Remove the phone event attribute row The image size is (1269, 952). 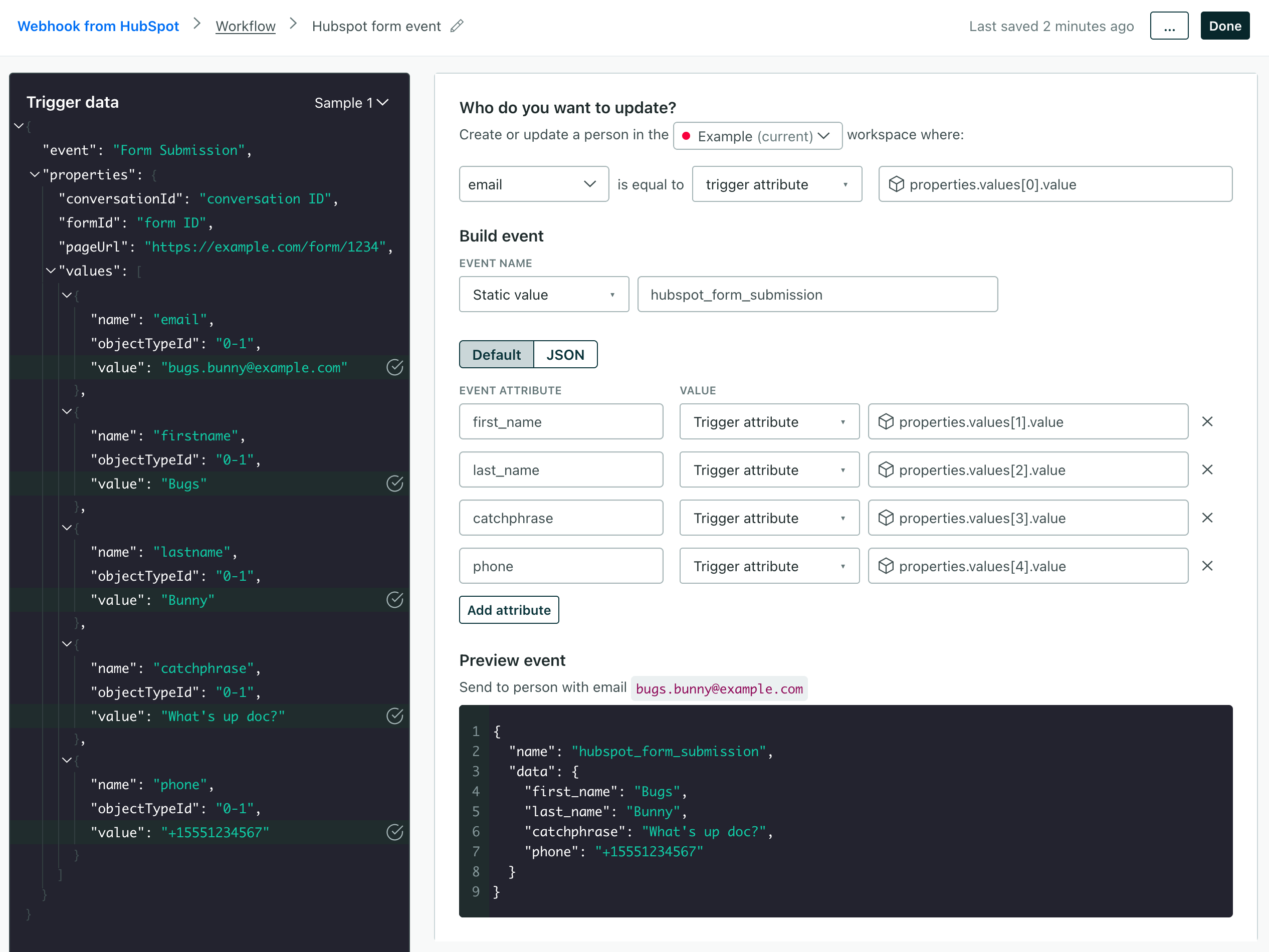click(1208, 566)
